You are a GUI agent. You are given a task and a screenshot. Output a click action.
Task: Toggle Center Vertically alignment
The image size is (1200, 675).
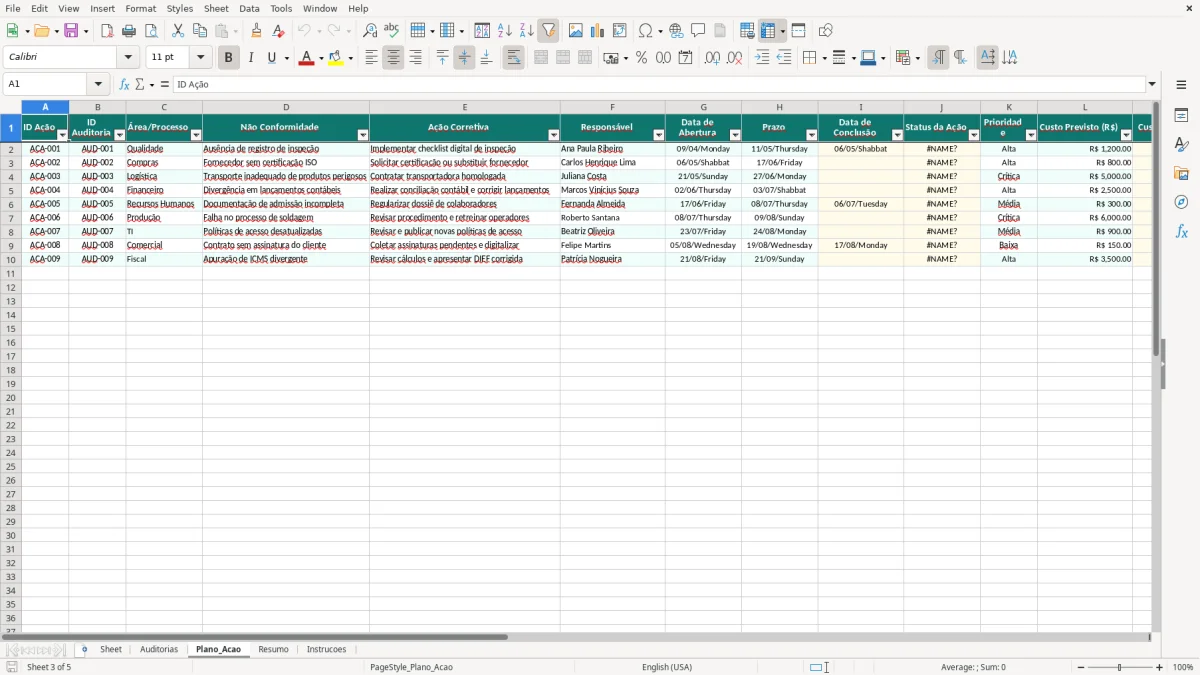coord(464,58)
